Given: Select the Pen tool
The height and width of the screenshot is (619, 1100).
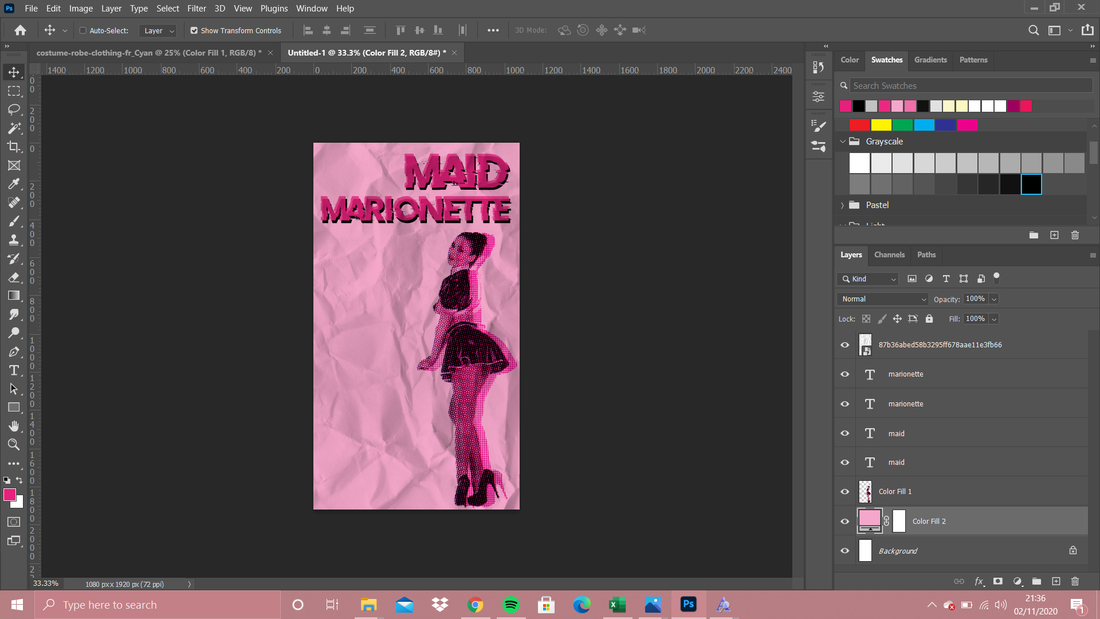Looking at the screenshot, I should point(14,352).
